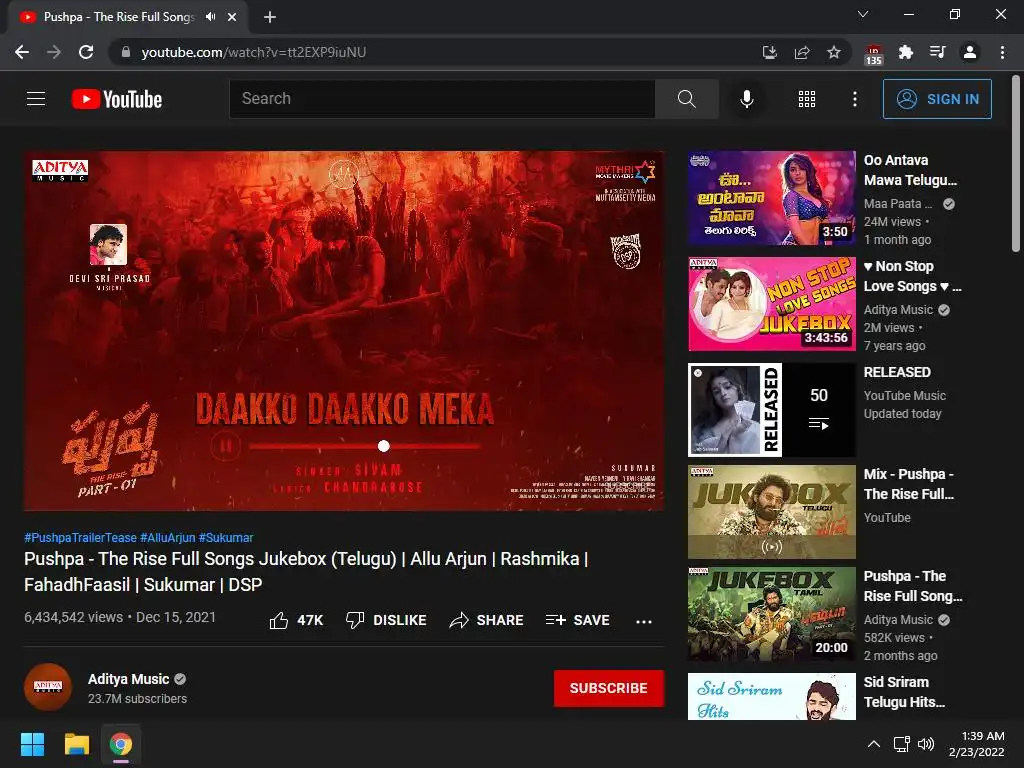Select the Pushpa - The Rise tab
Viewport: 1024px width, 768px height.
(128, 17)
